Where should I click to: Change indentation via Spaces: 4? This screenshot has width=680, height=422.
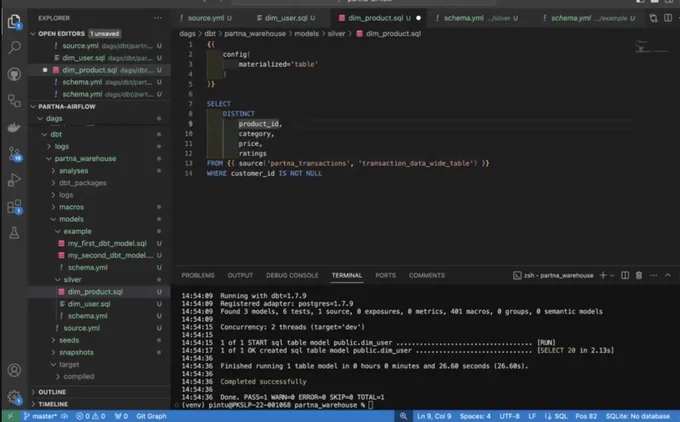[x=475, y=416]
